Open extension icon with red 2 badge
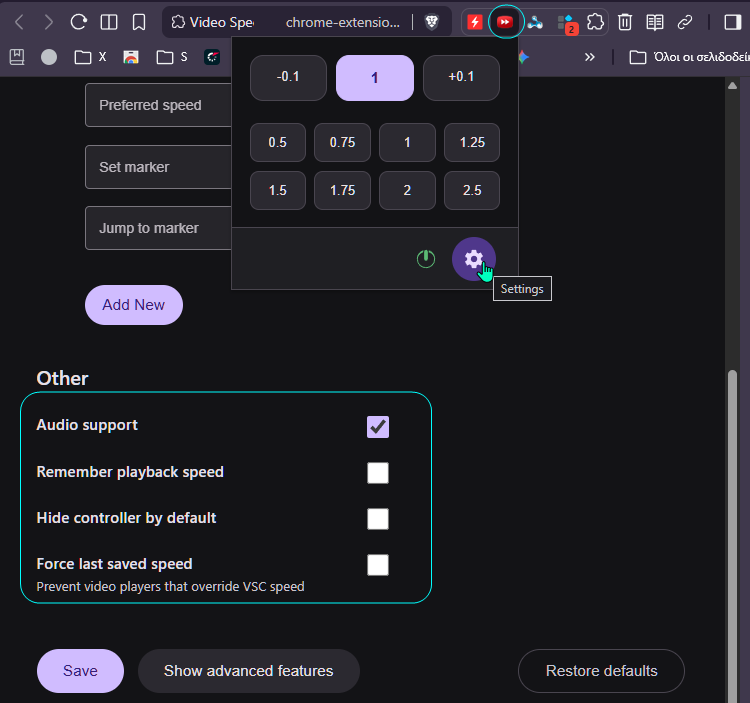 566,23
